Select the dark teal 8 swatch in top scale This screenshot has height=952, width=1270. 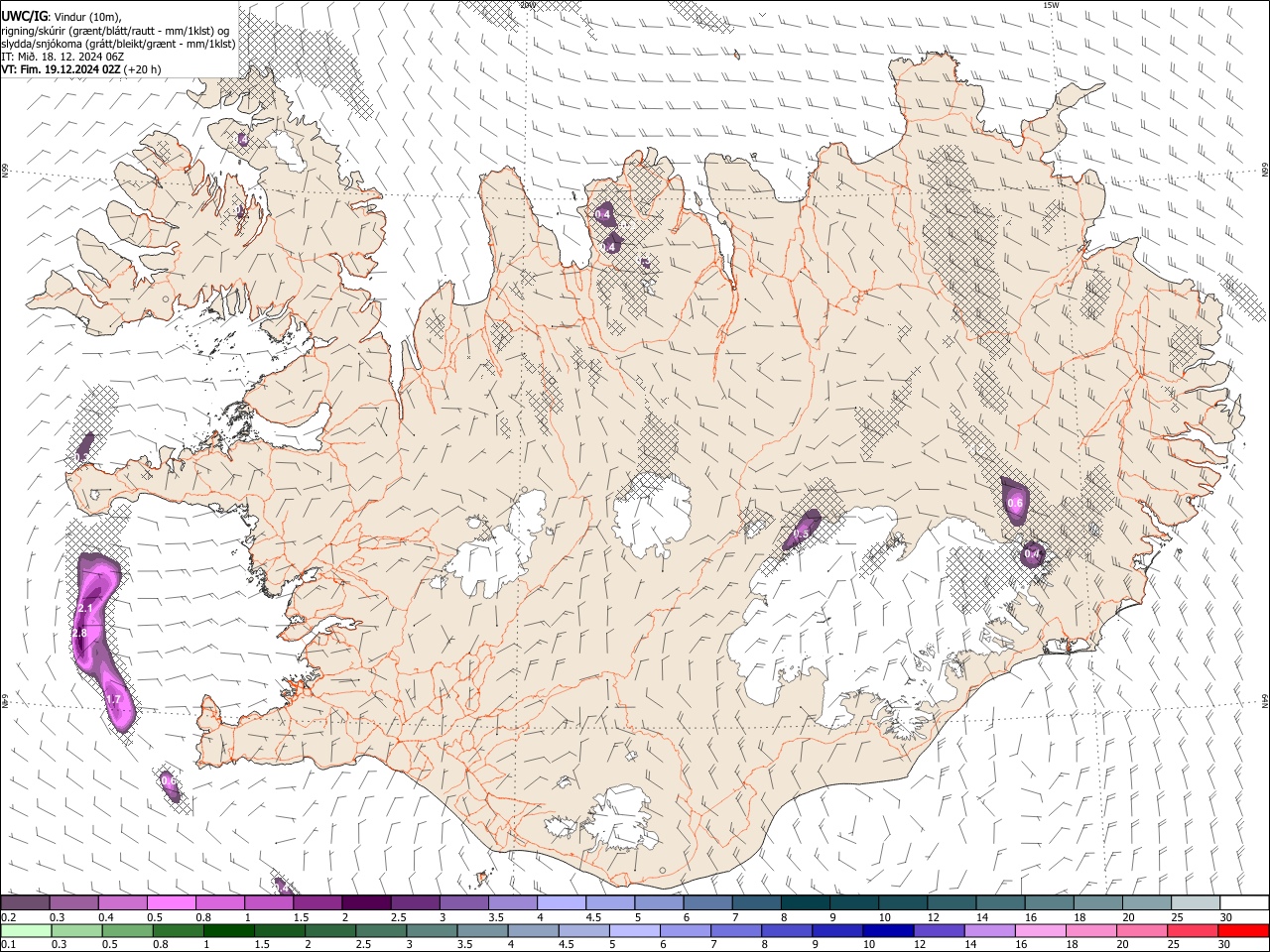[x=805, y=902]
